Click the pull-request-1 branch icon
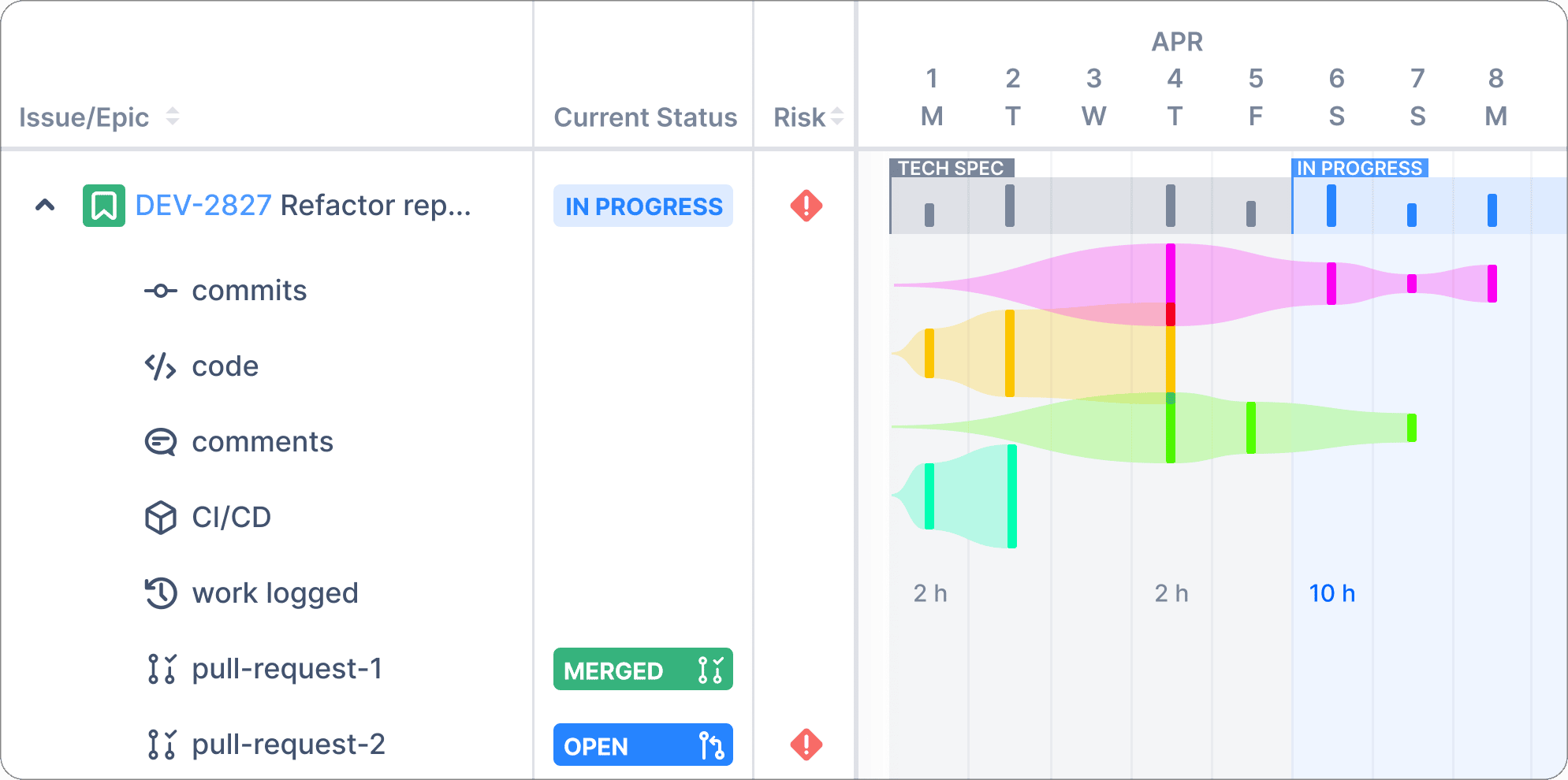The width and height of the screenshot is (1568, 780). 162,669
